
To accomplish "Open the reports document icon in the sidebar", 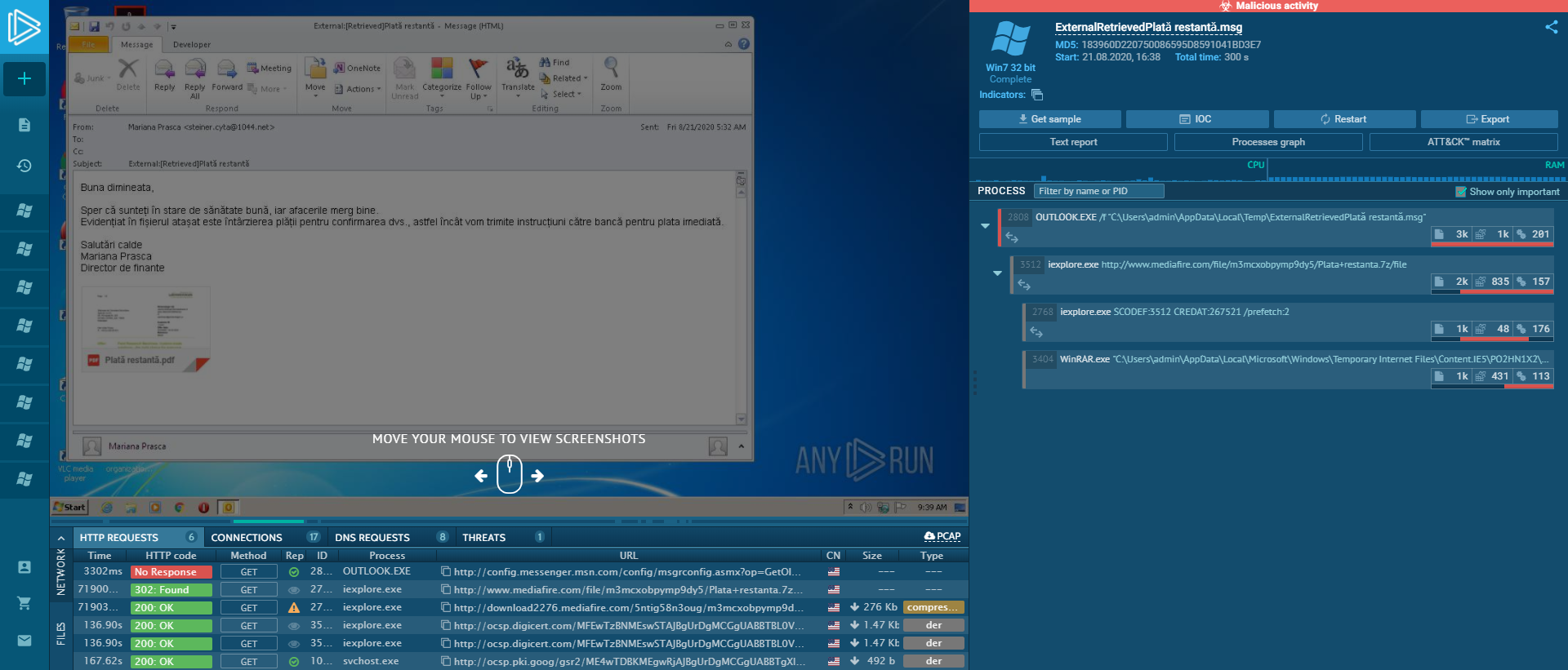I will click(x=24, y=125).
